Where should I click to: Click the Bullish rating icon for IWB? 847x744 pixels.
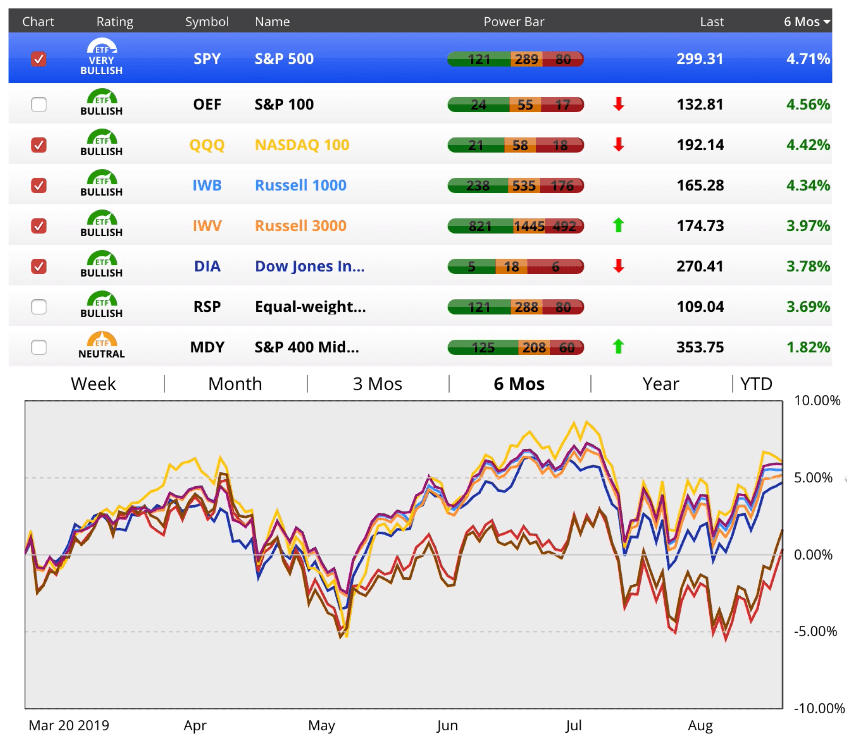pyautogui.click(x=102, y=183)
